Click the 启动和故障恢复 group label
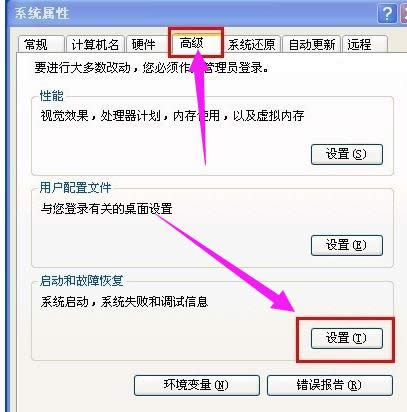The width and height of the screenshot is (407, 412). click(x=81, y=280)
